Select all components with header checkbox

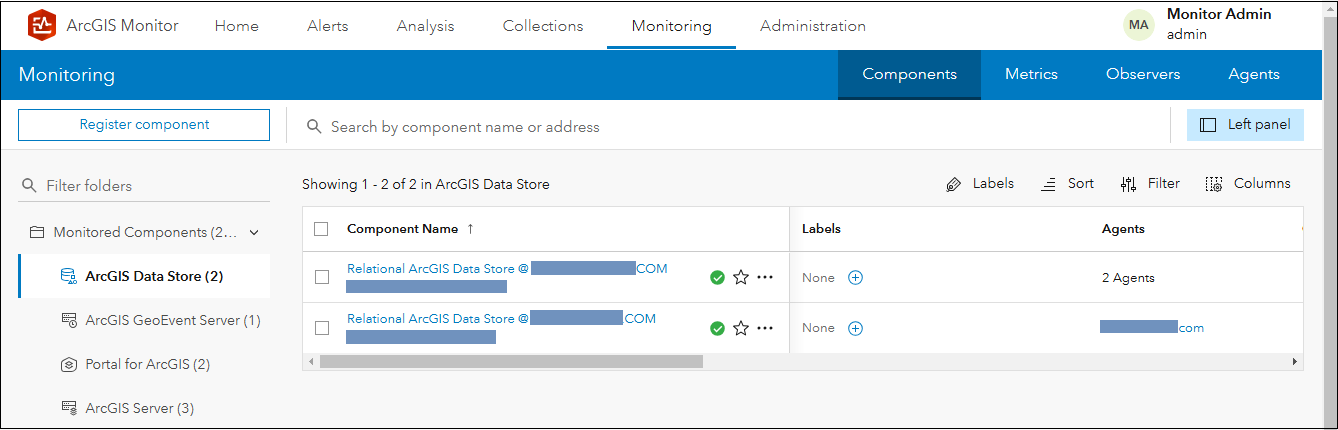pos(321,229)
